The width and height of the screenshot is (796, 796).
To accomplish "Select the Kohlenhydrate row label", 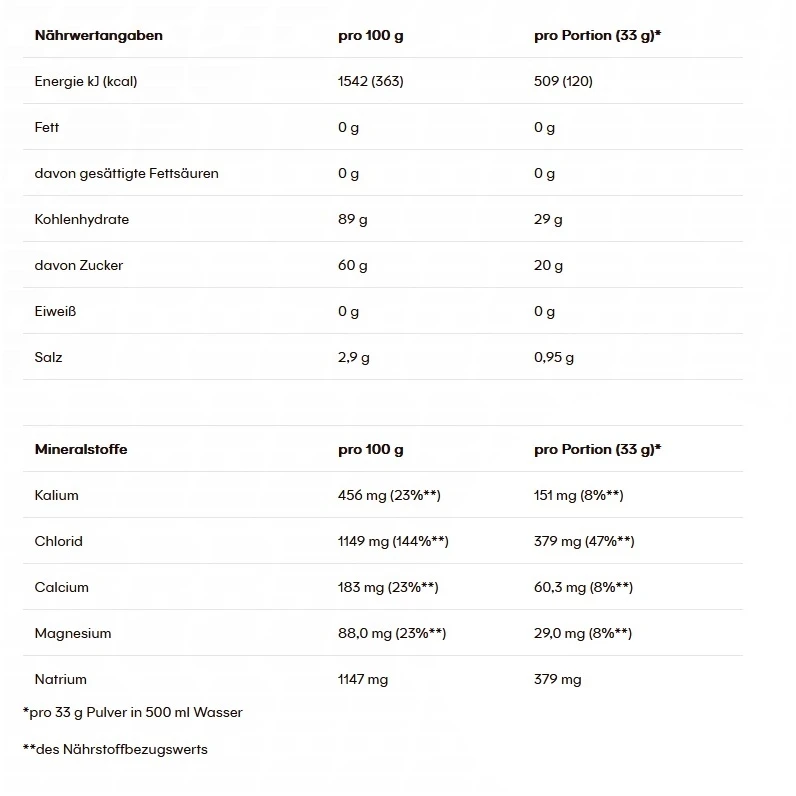I will pyautogui.click(x=81, y=220).
